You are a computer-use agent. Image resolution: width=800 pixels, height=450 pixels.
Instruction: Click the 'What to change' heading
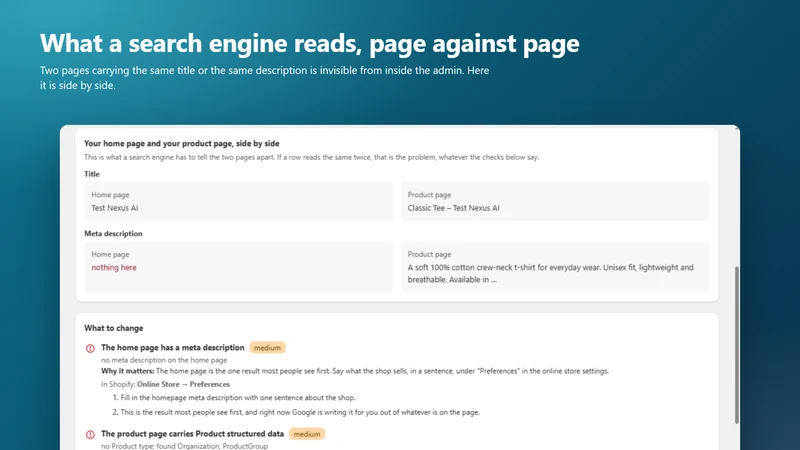click(114, 328)
